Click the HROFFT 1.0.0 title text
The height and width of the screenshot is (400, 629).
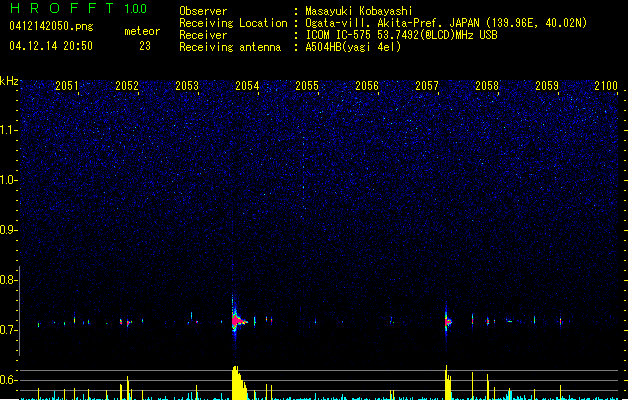pyautogui.click(x=79, y=8)
